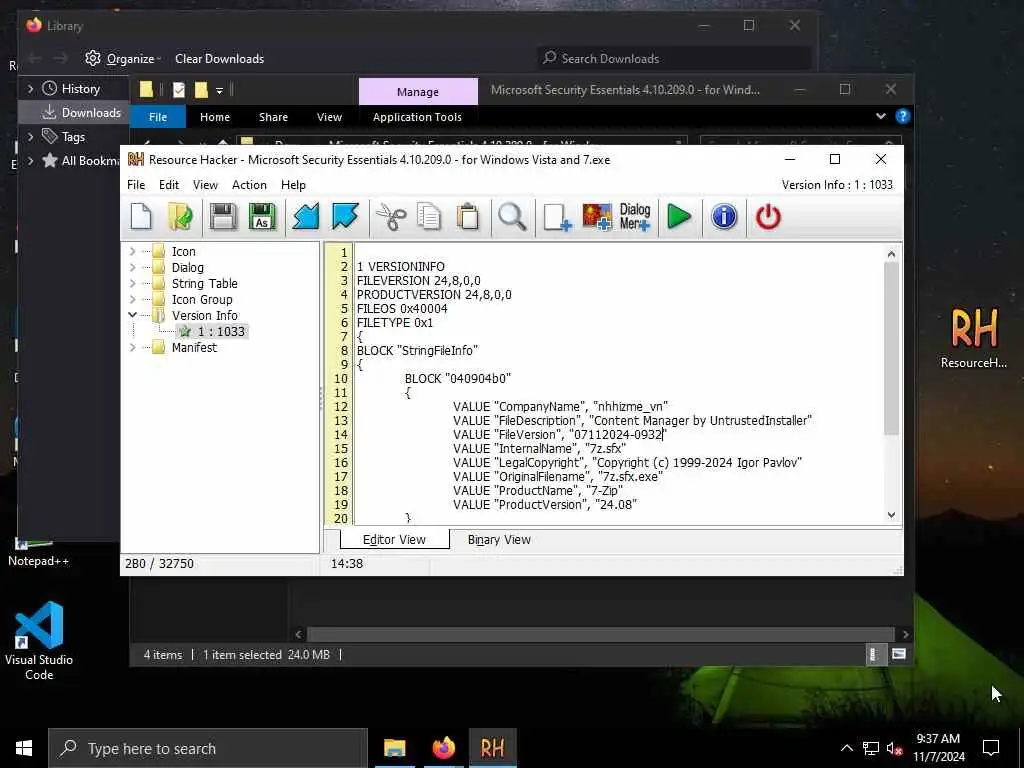Click the Resource Hacker taskbar icon

pyautogui.click(x=492, y=748)
